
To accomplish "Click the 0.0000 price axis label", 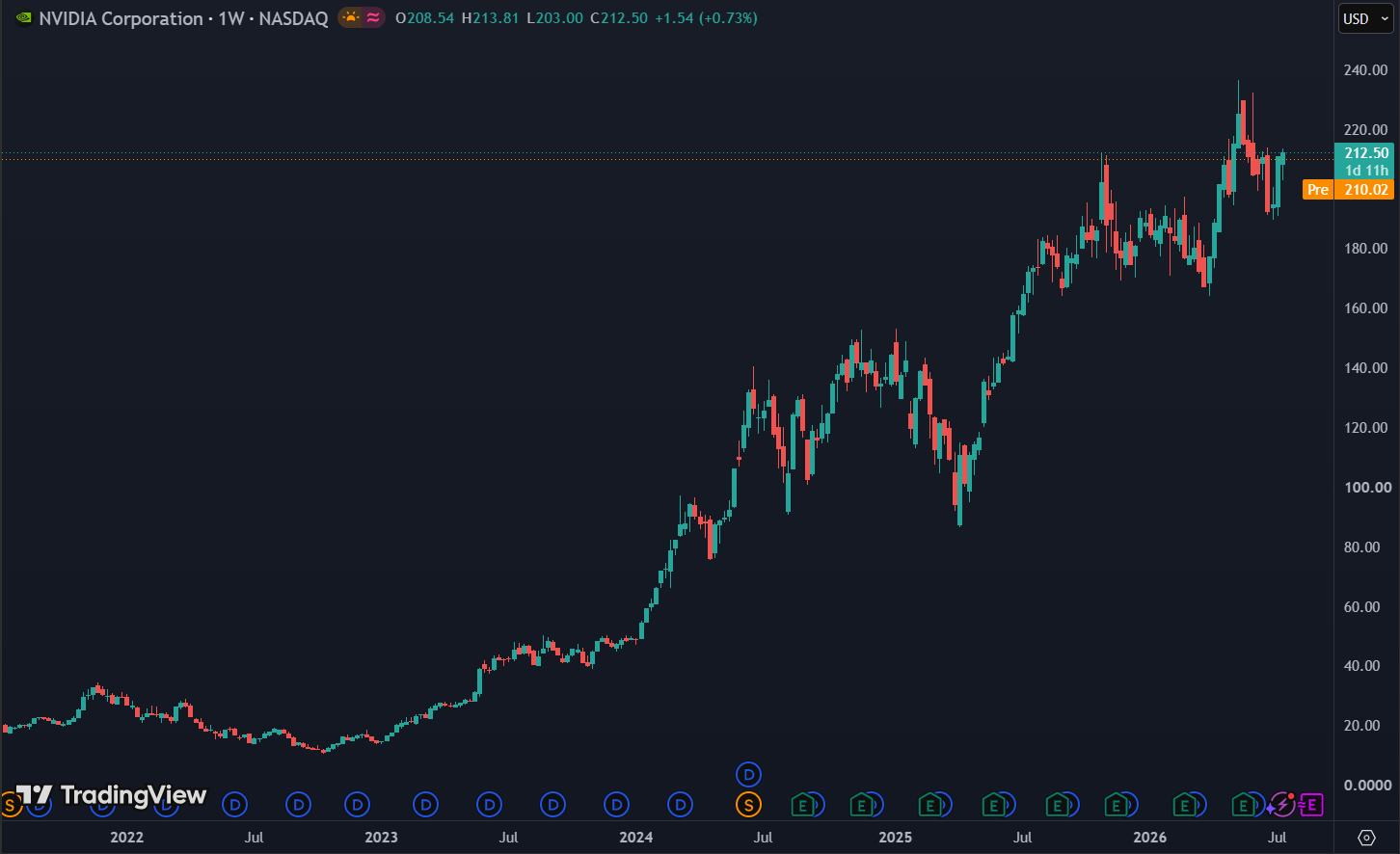I will 1366,786.
